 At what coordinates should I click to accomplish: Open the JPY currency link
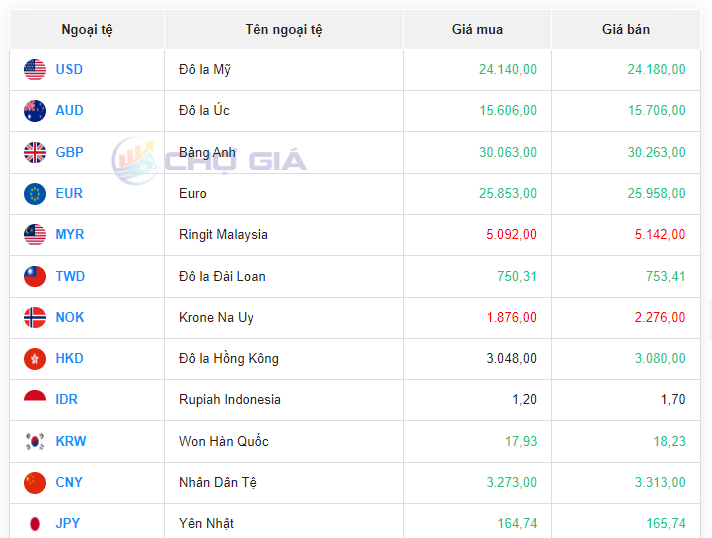point(68,524)
